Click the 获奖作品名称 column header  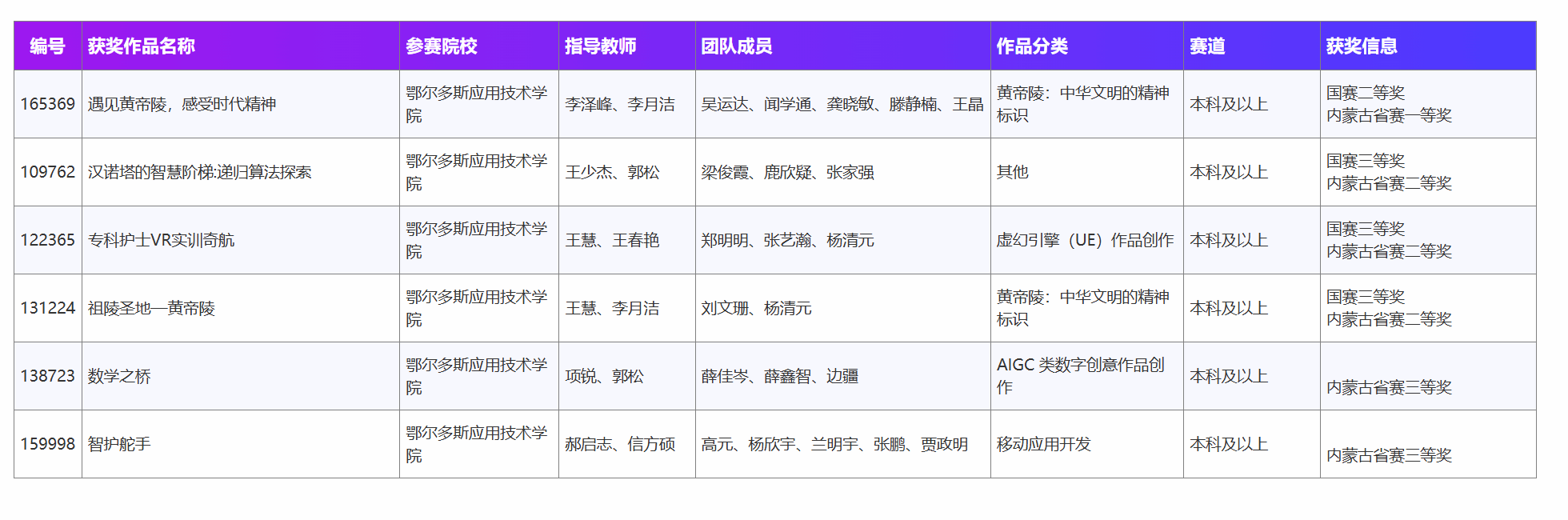point(142,46)
